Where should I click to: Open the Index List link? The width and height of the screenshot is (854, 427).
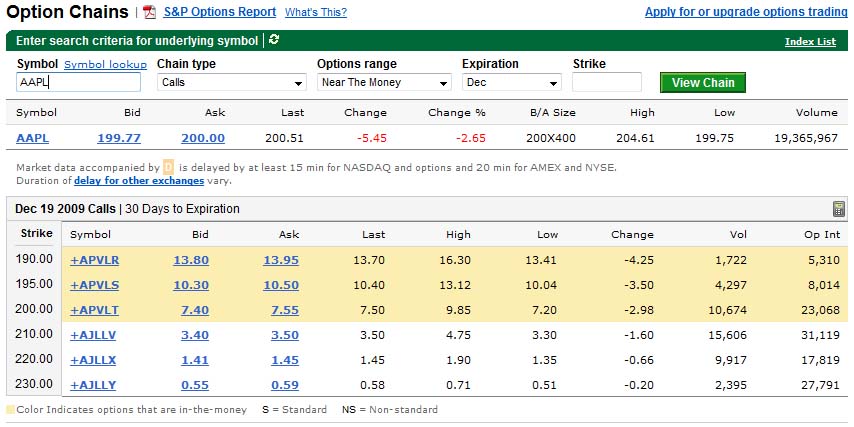point(810,42)
